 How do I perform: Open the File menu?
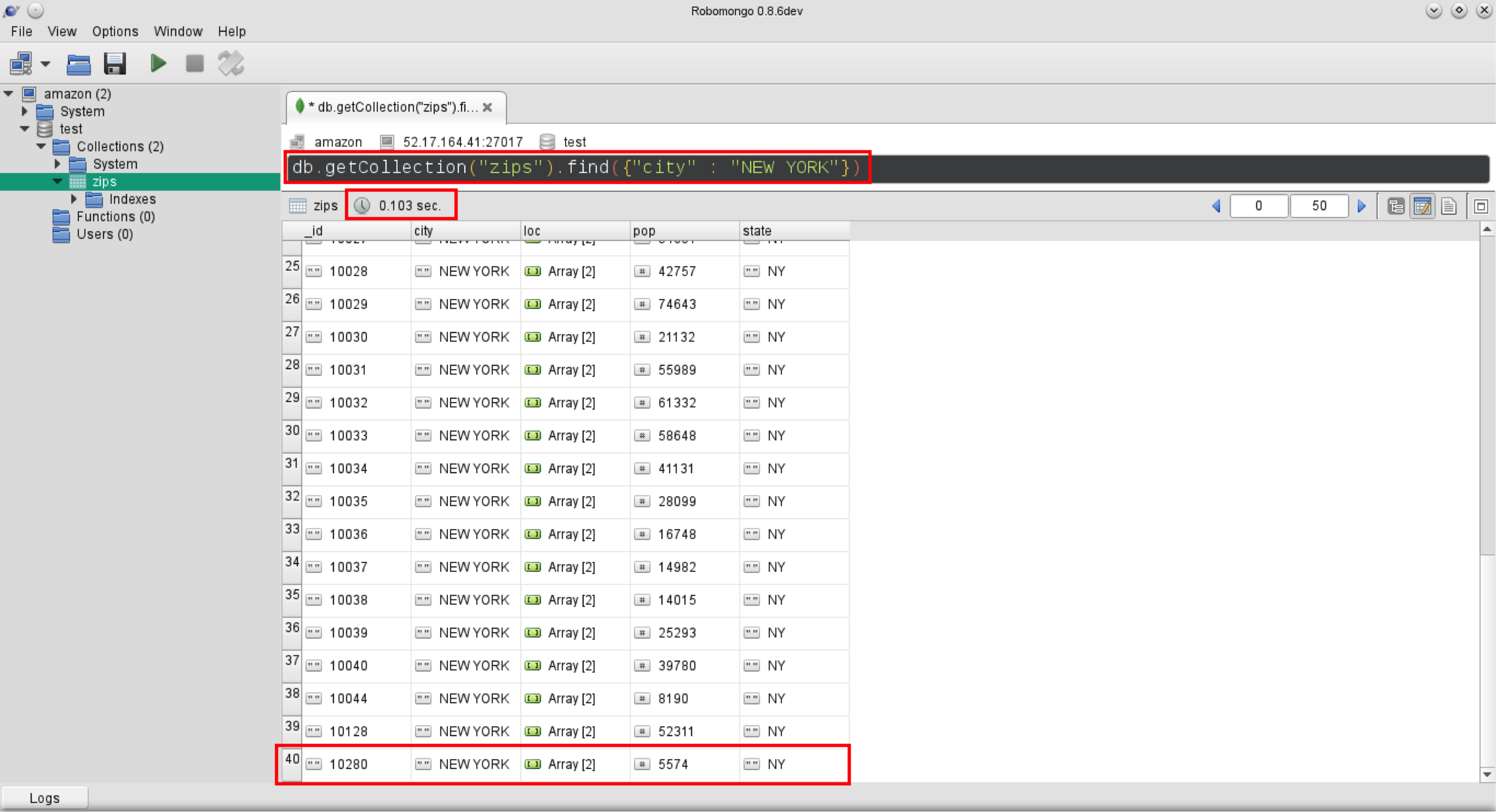(x=22, y=32)
